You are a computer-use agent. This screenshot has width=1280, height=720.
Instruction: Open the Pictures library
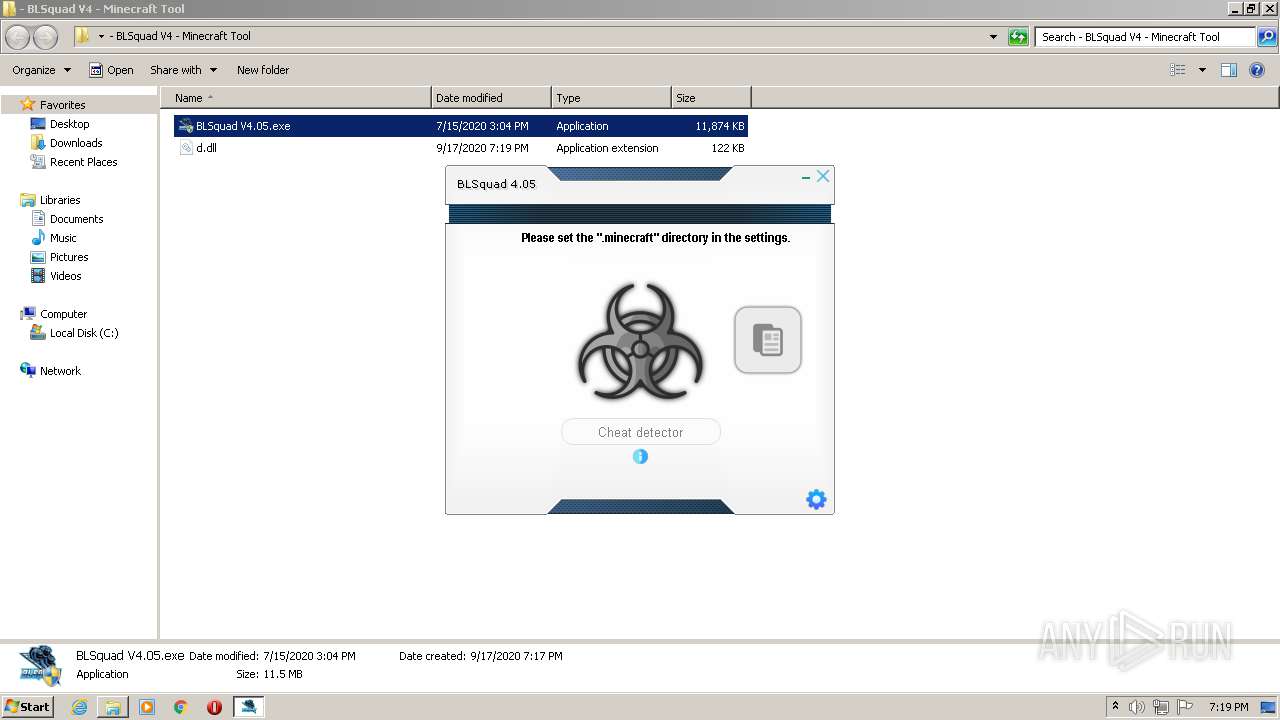click(69, 257)
